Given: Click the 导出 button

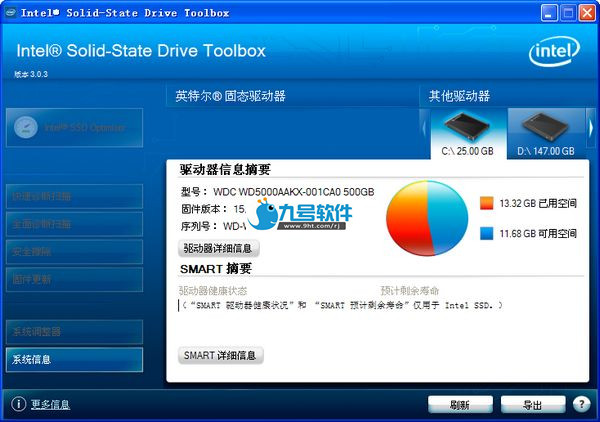Looking at the screenshot, I should tap(533, 404).
